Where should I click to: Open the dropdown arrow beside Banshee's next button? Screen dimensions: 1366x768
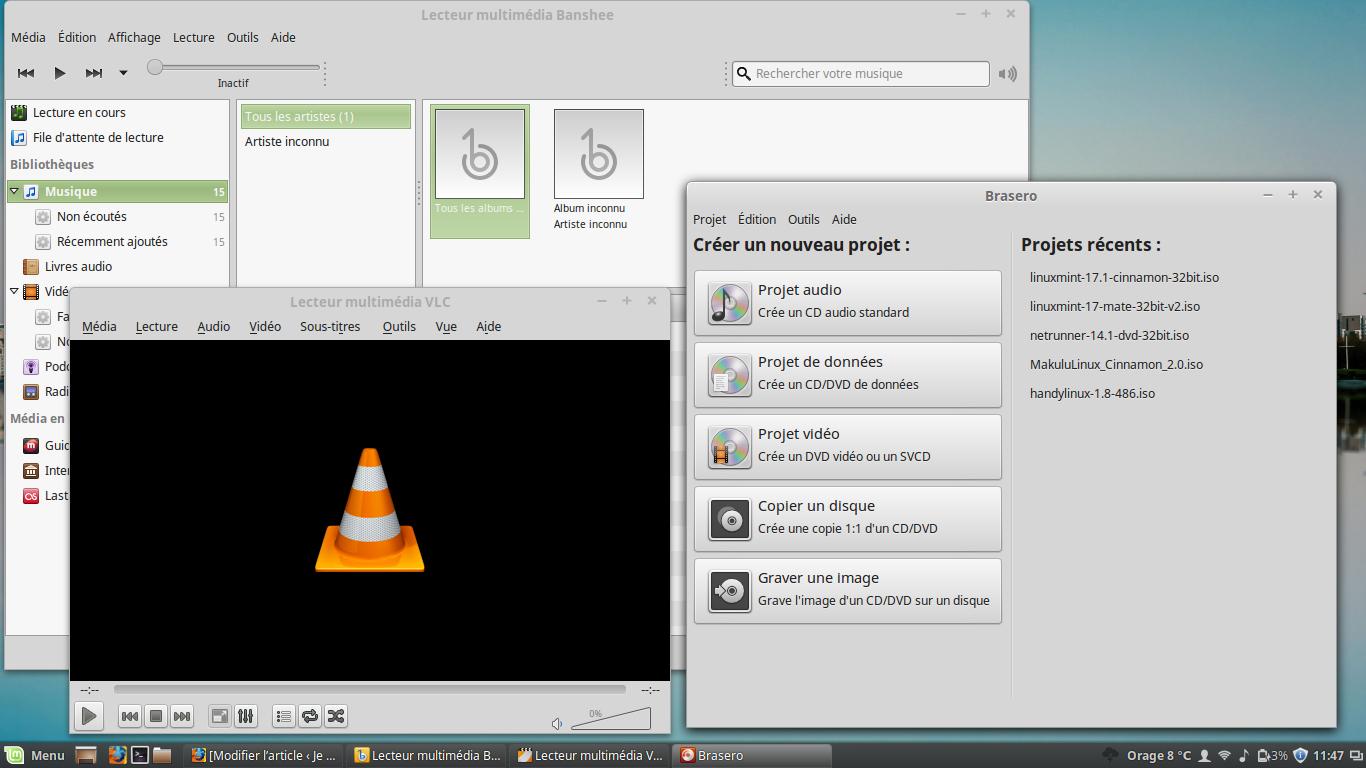pyautogui.click(x=123, y=73)
